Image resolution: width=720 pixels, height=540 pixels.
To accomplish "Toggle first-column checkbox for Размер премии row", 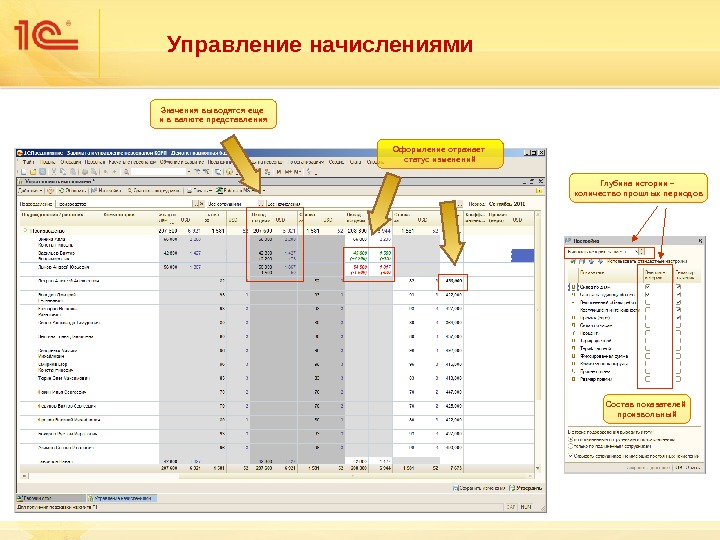I will 648,379.
